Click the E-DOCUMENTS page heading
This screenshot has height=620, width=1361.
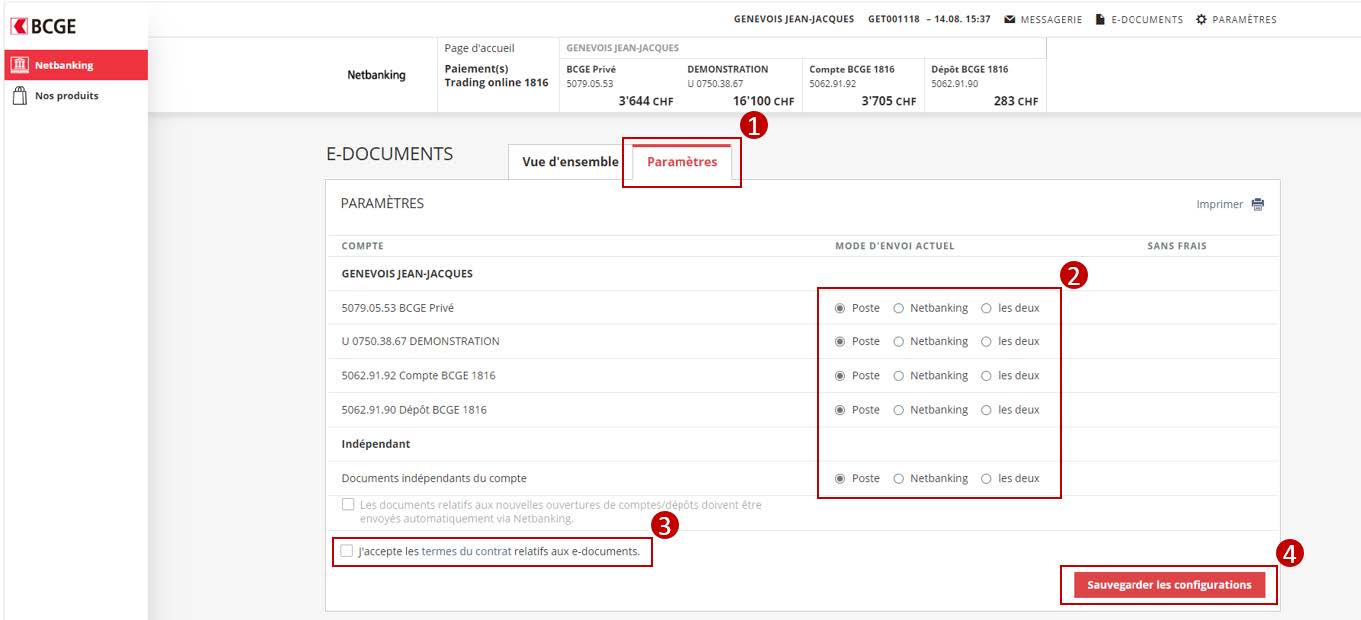pos(390,155)
